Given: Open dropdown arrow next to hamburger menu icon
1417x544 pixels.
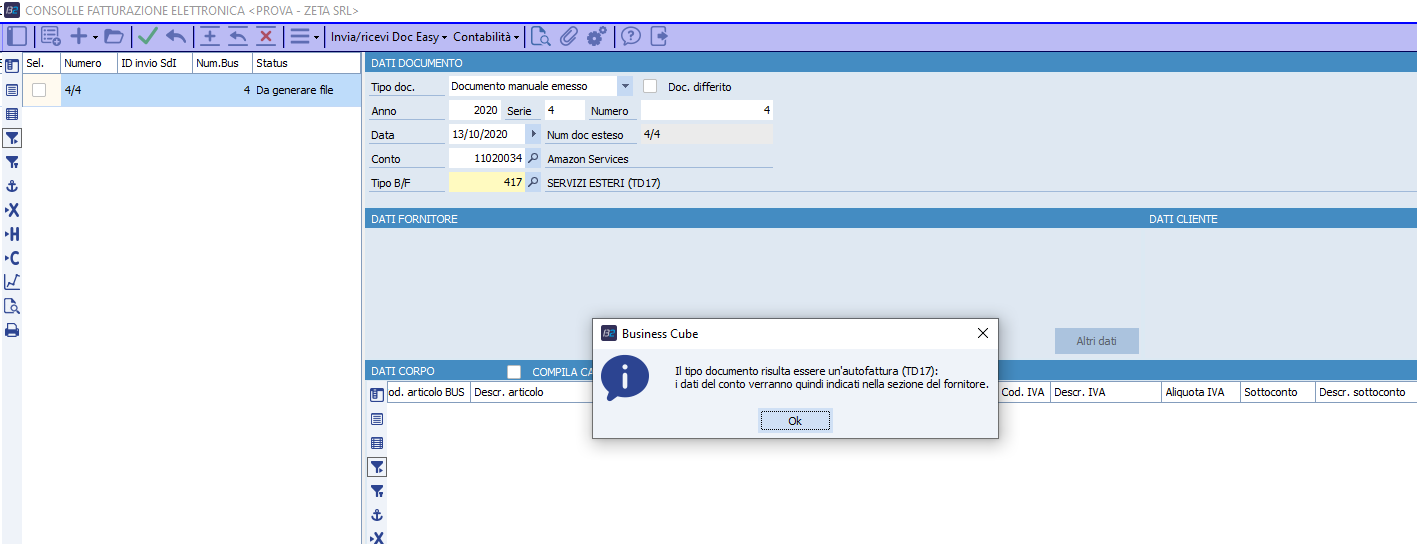Looking at the screenshot, I should [x=316, y=37].
